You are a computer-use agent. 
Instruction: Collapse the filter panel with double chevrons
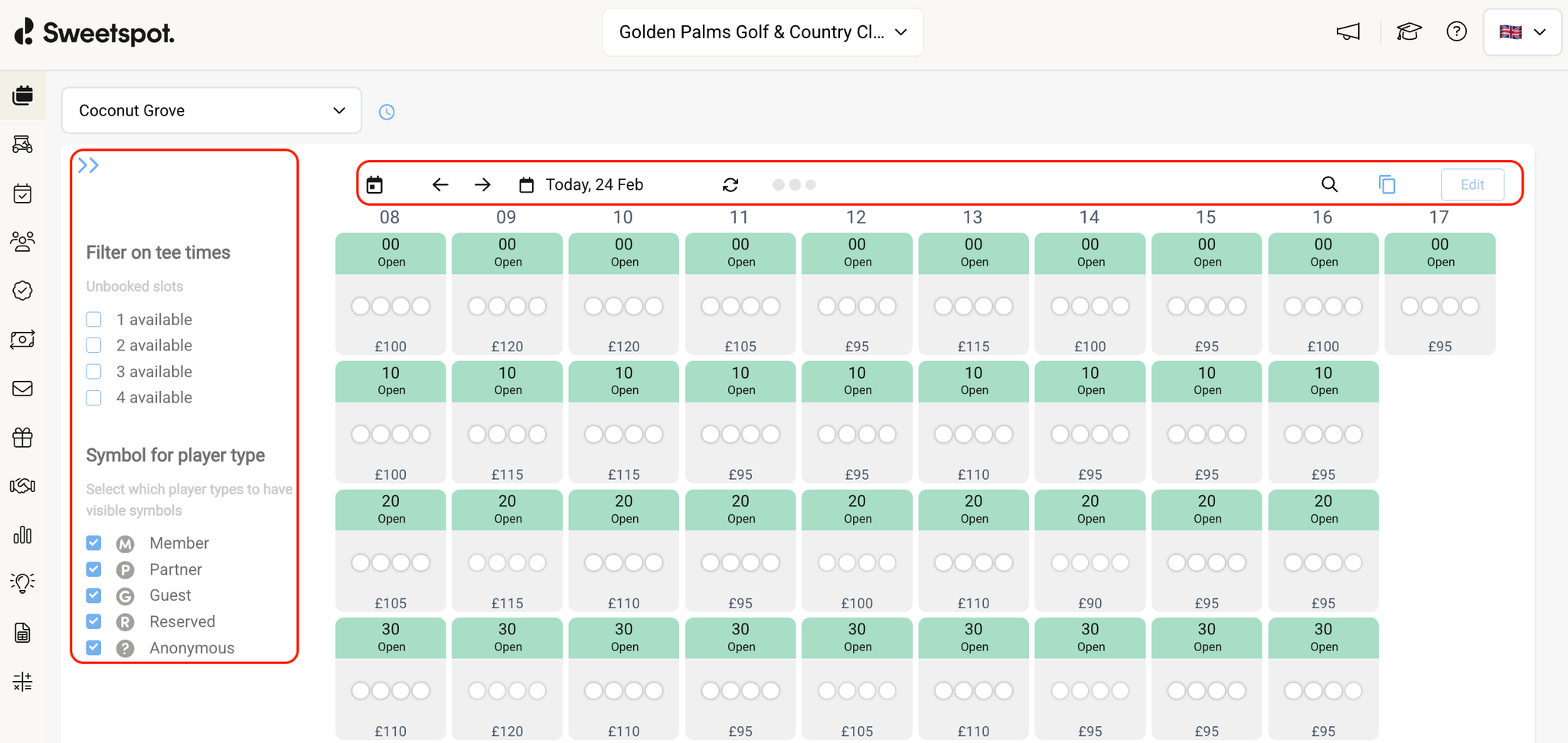point(88,164)
